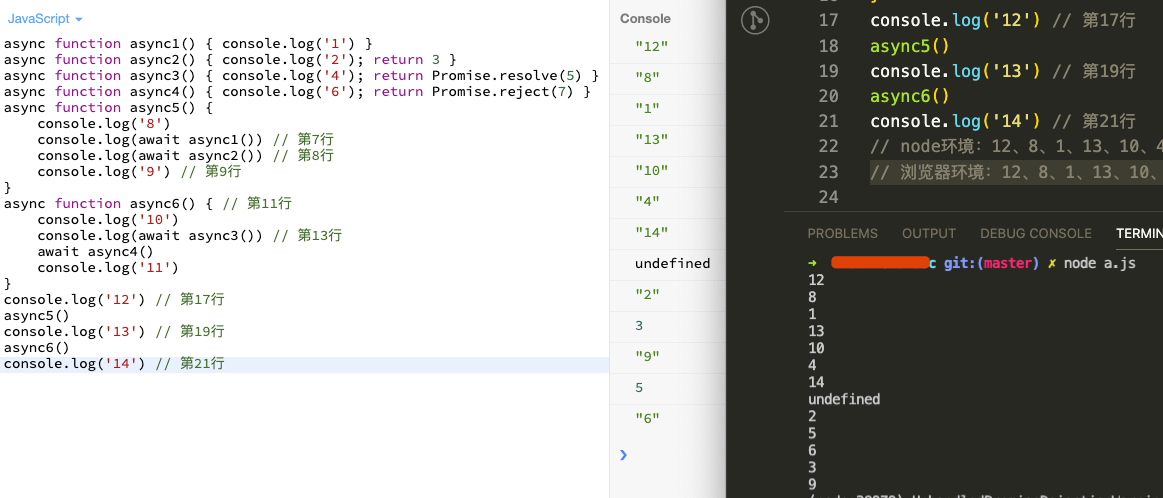Open the DEBUG CONSOLE tab

click(x=1035, y=233)
